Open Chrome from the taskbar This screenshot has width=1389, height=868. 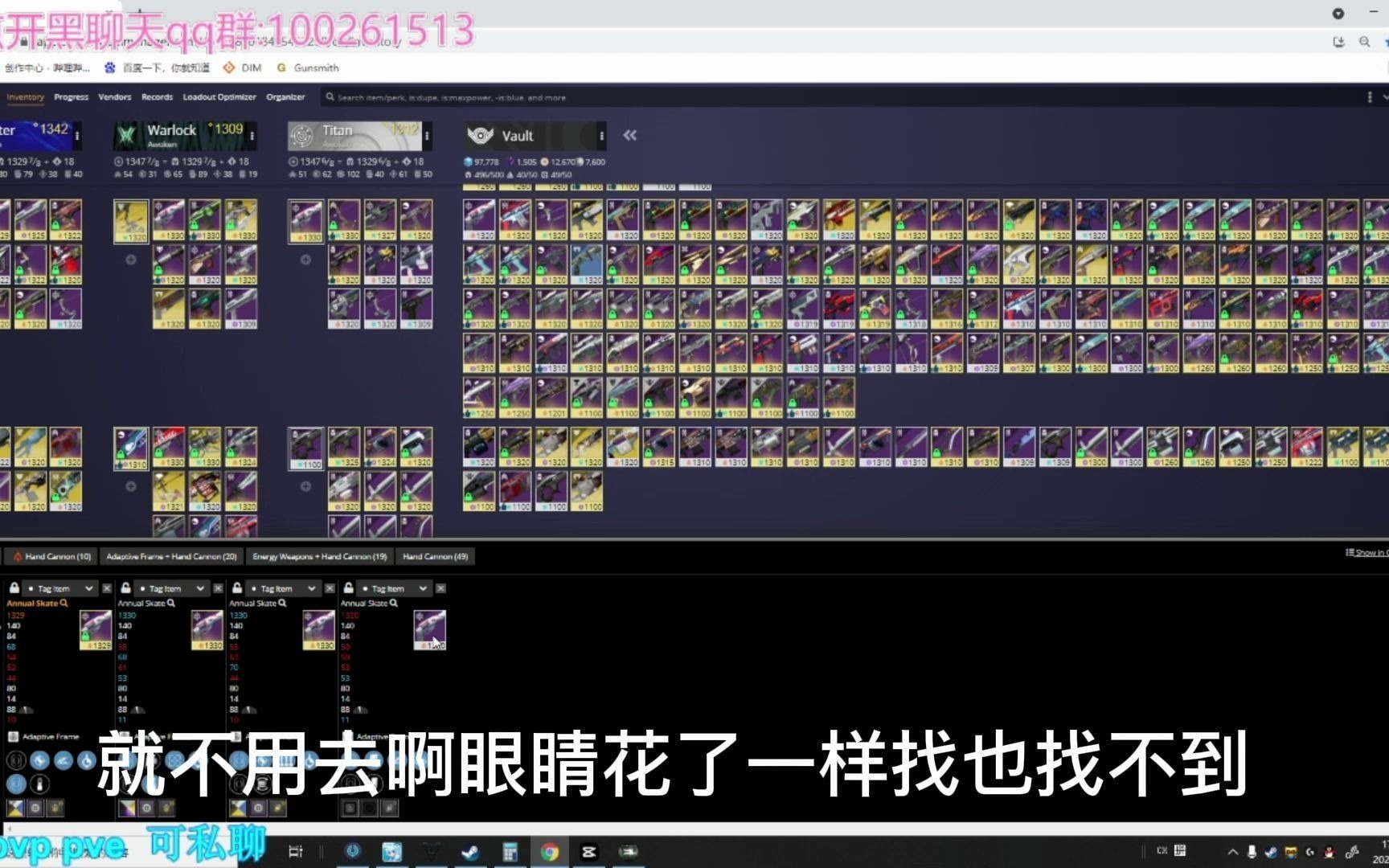coord(550,852)
